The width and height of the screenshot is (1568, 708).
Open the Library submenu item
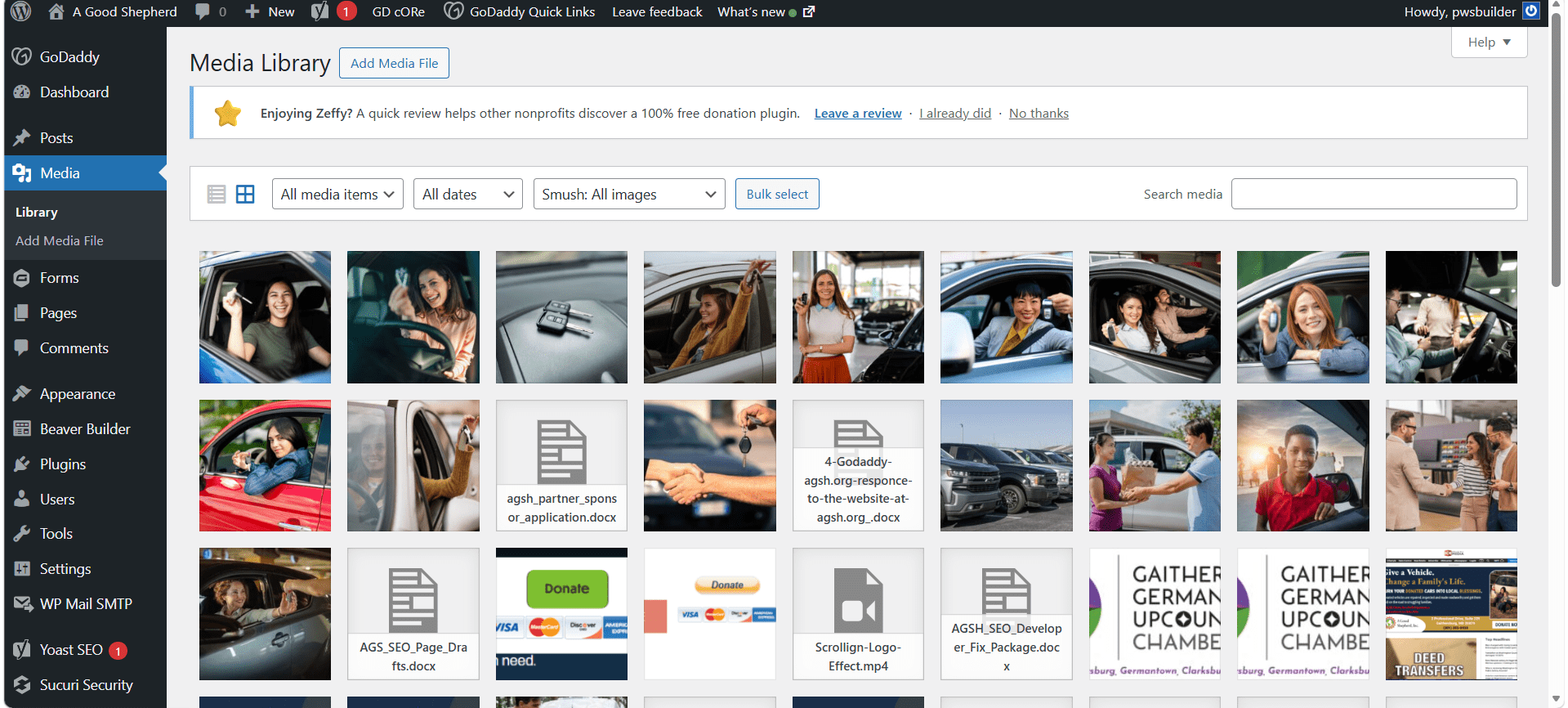(37, 212)
